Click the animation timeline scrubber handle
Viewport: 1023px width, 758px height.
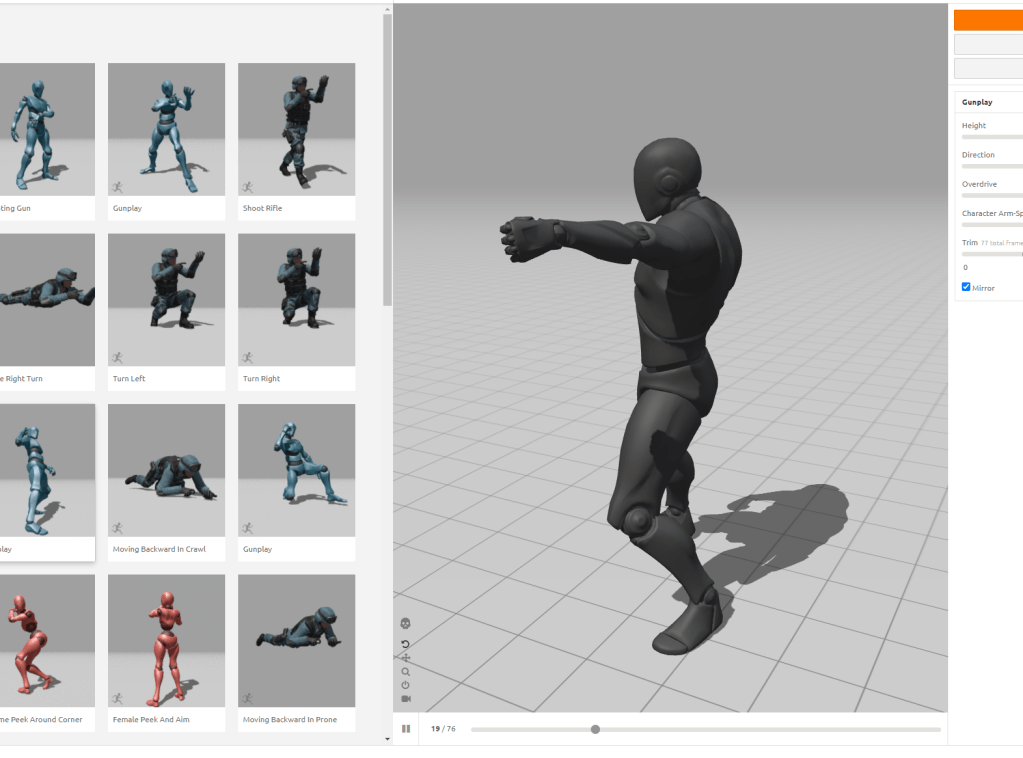coord(595,729)
